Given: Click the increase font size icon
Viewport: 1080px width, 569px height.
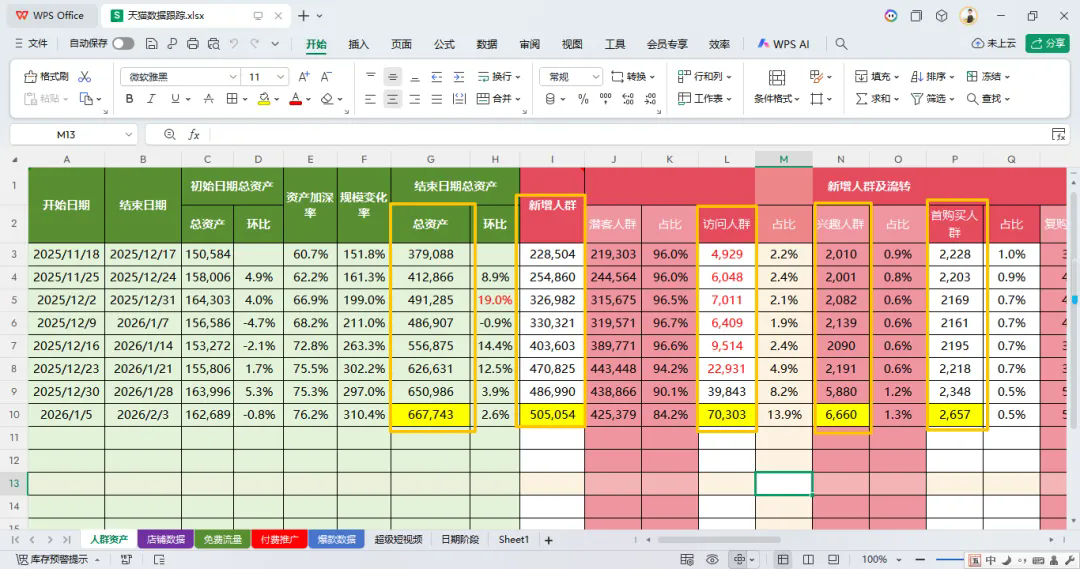Looking at the screenshot, I should pos(303,77).
